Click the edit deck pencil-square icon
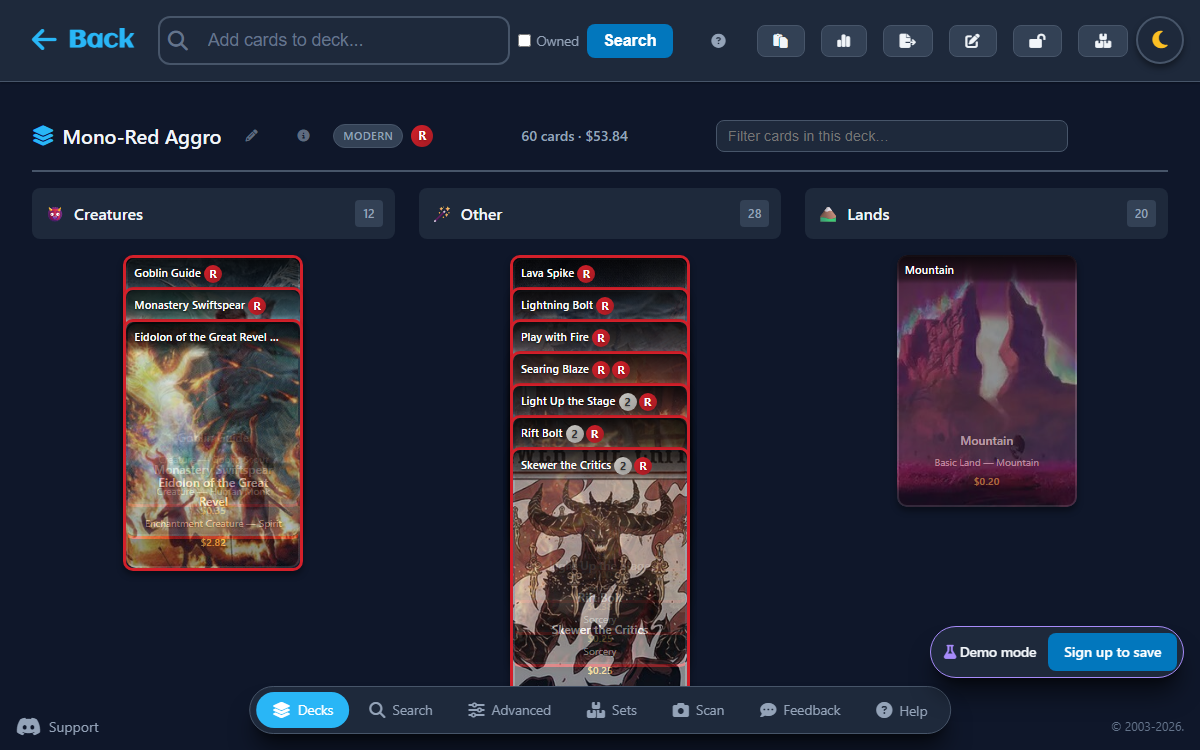This screenshot has width=1200, height=750. tap(972, 41)
